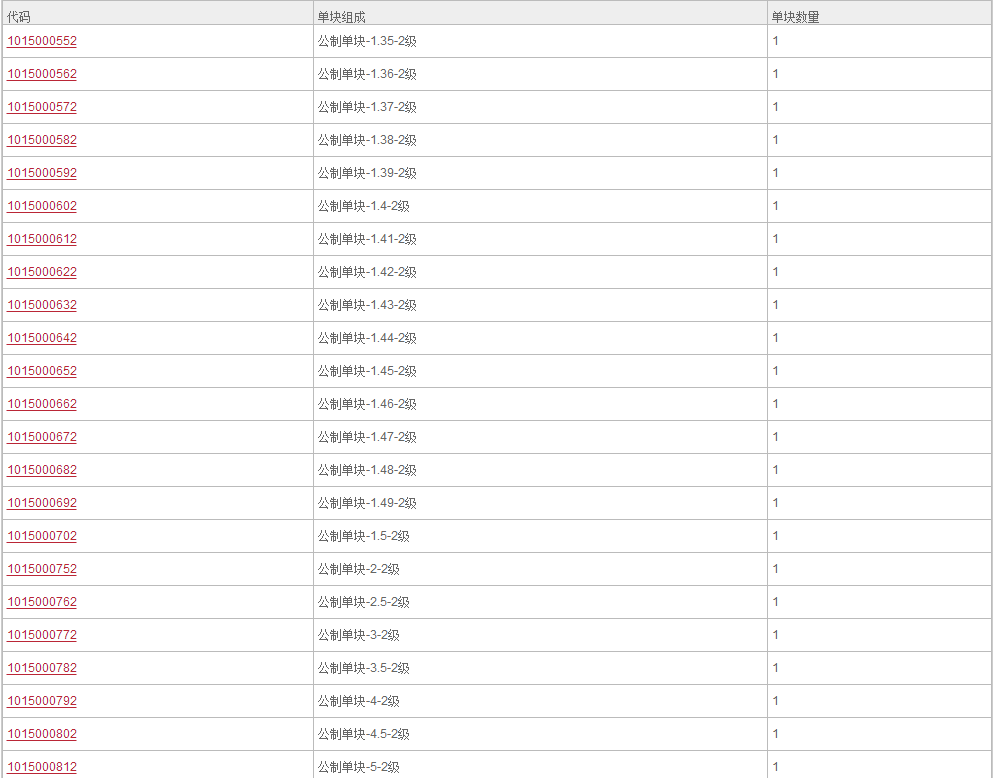Select cell 公制单块-1.46-2级
This screenshot has height=778, width=994.
pos(367,404)
